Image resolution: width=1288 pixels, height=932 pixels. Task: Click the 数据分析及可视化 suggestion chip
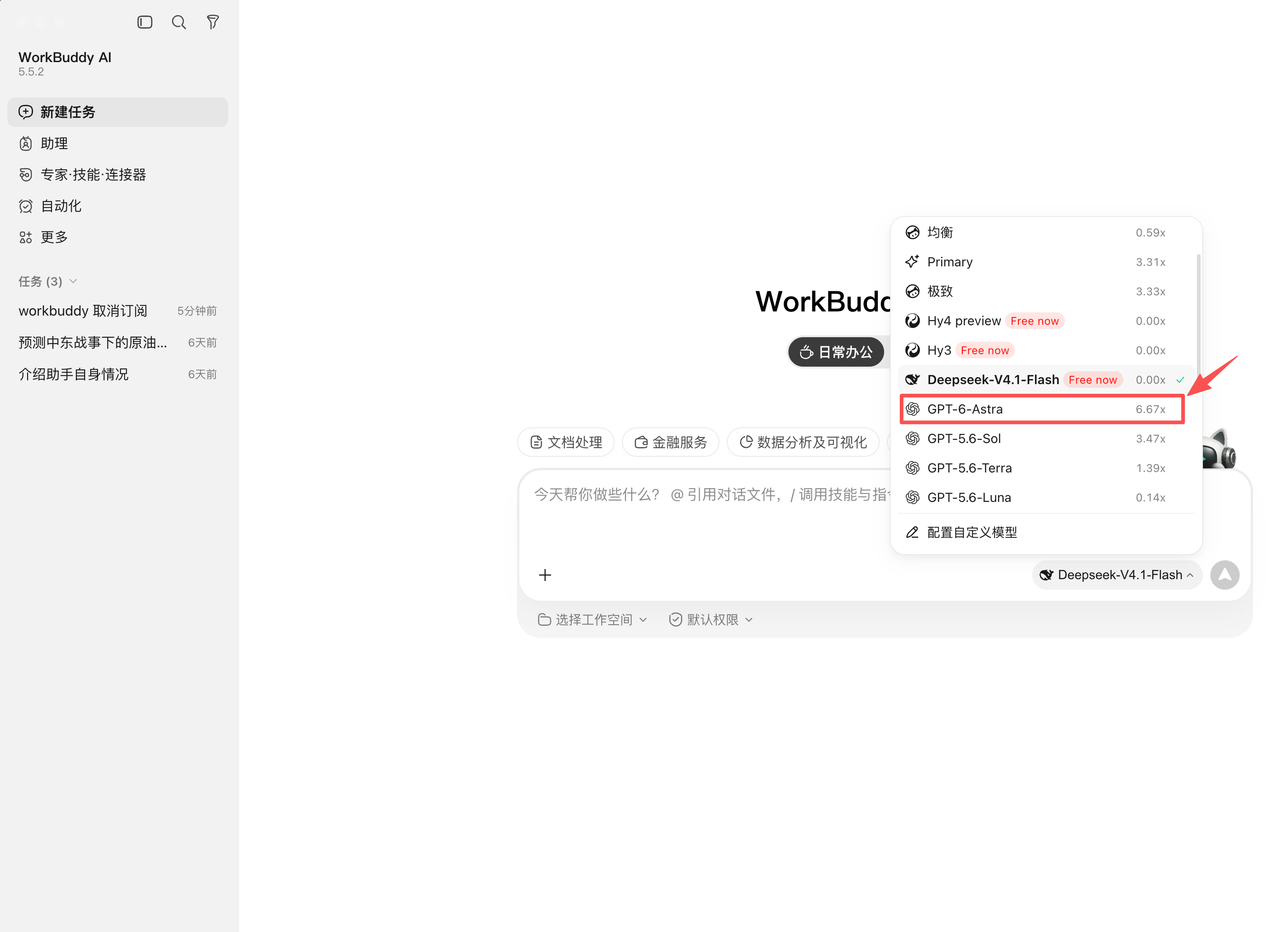[803, 443]
